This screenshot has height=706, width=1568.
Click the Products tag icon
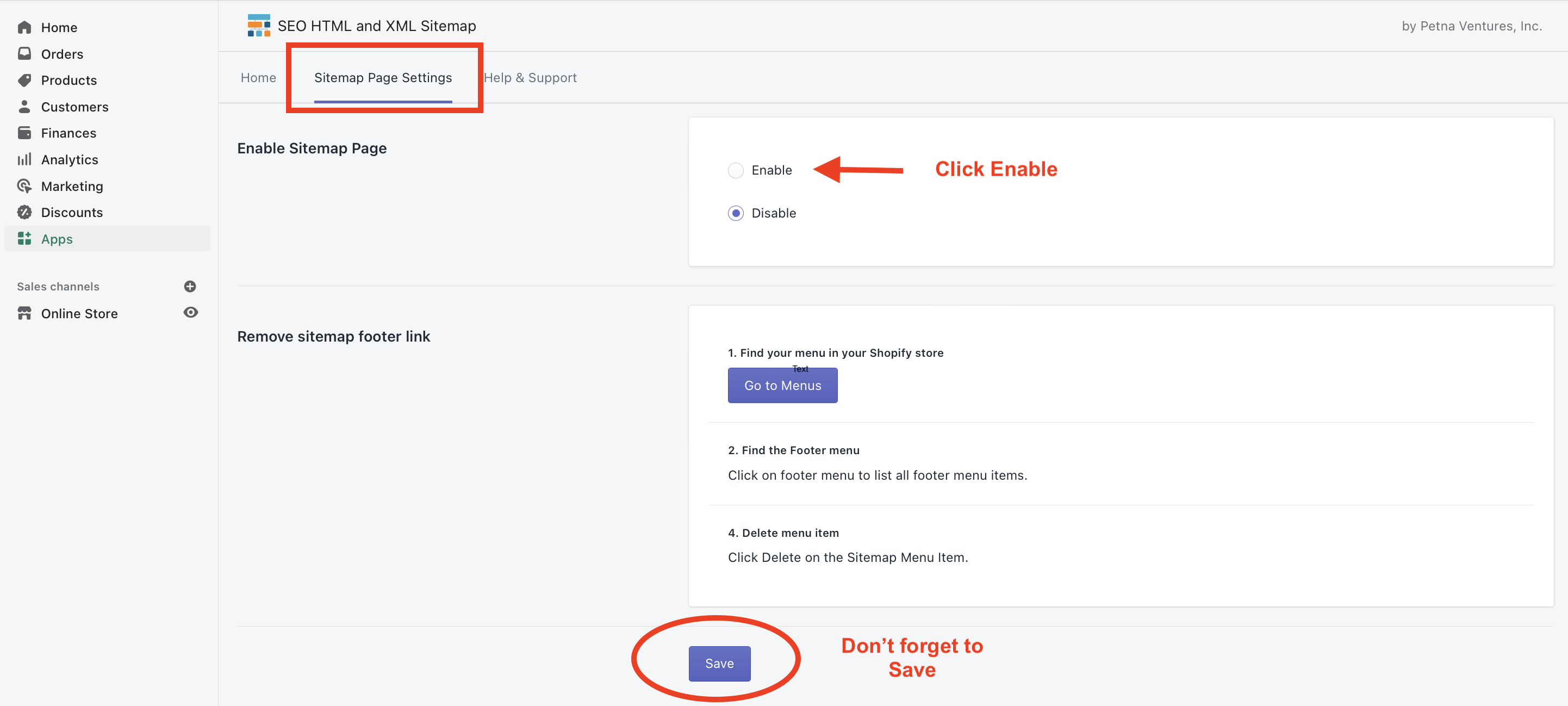pos(24,80)
